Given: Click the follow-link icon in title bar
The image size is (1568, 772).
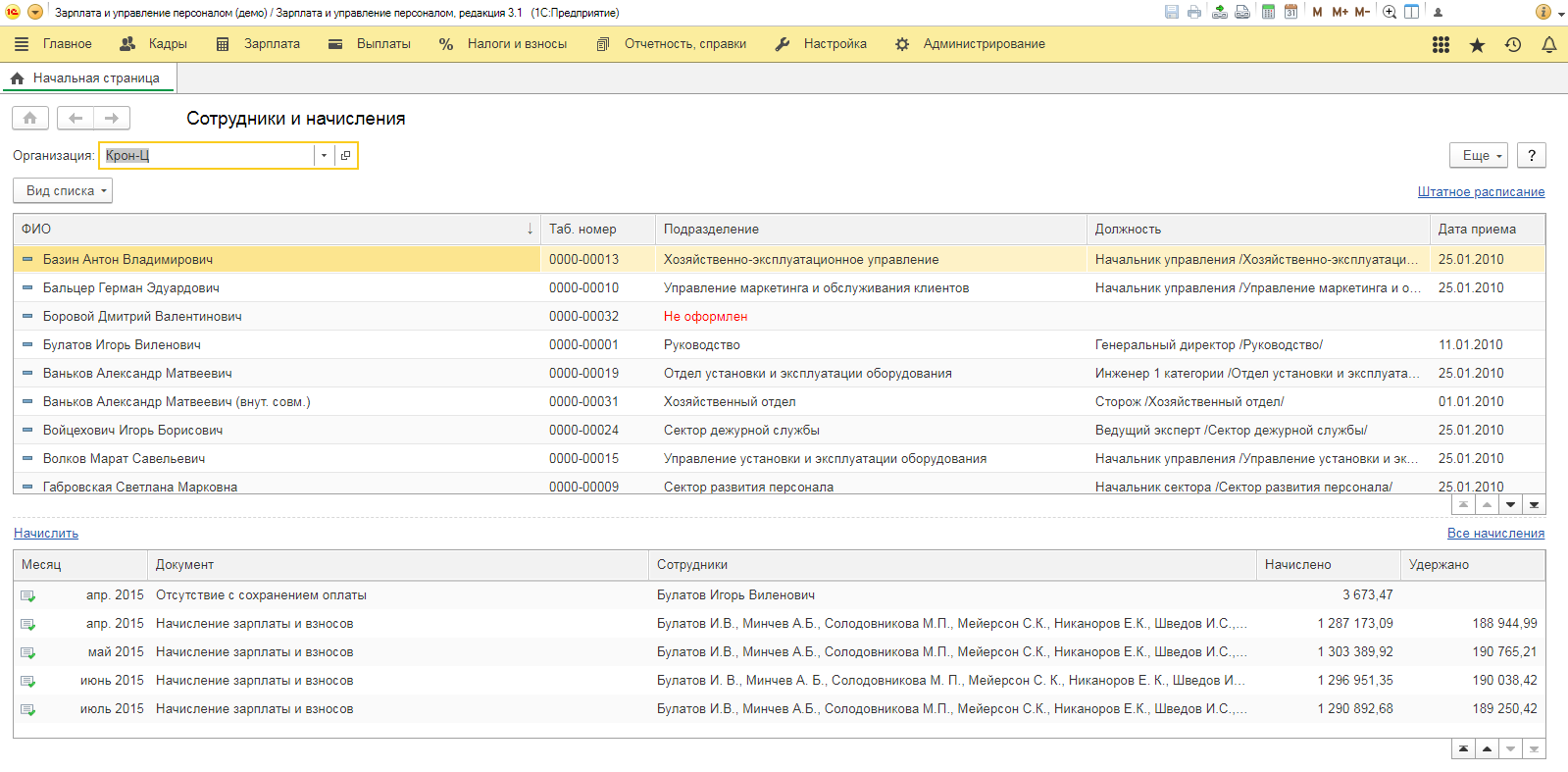Looking at the screenshot, I should click(1241, 12).
